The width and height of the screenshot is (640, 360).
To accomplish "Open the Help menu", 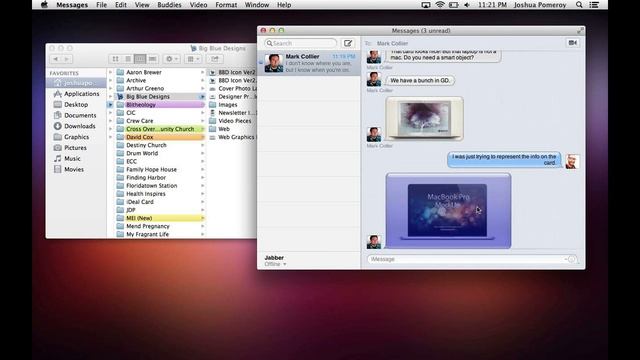I will 284,5.
